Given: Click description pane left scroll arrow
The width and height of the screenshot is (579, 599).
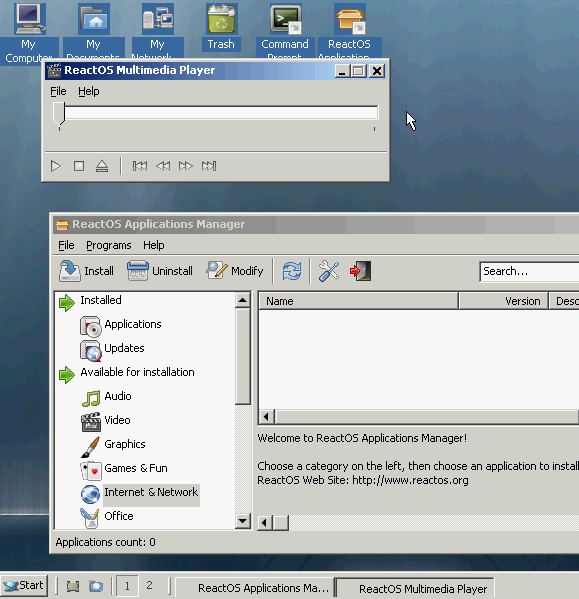Looking at the screenshot, I should pyautogui.click(x=264, y=523).
